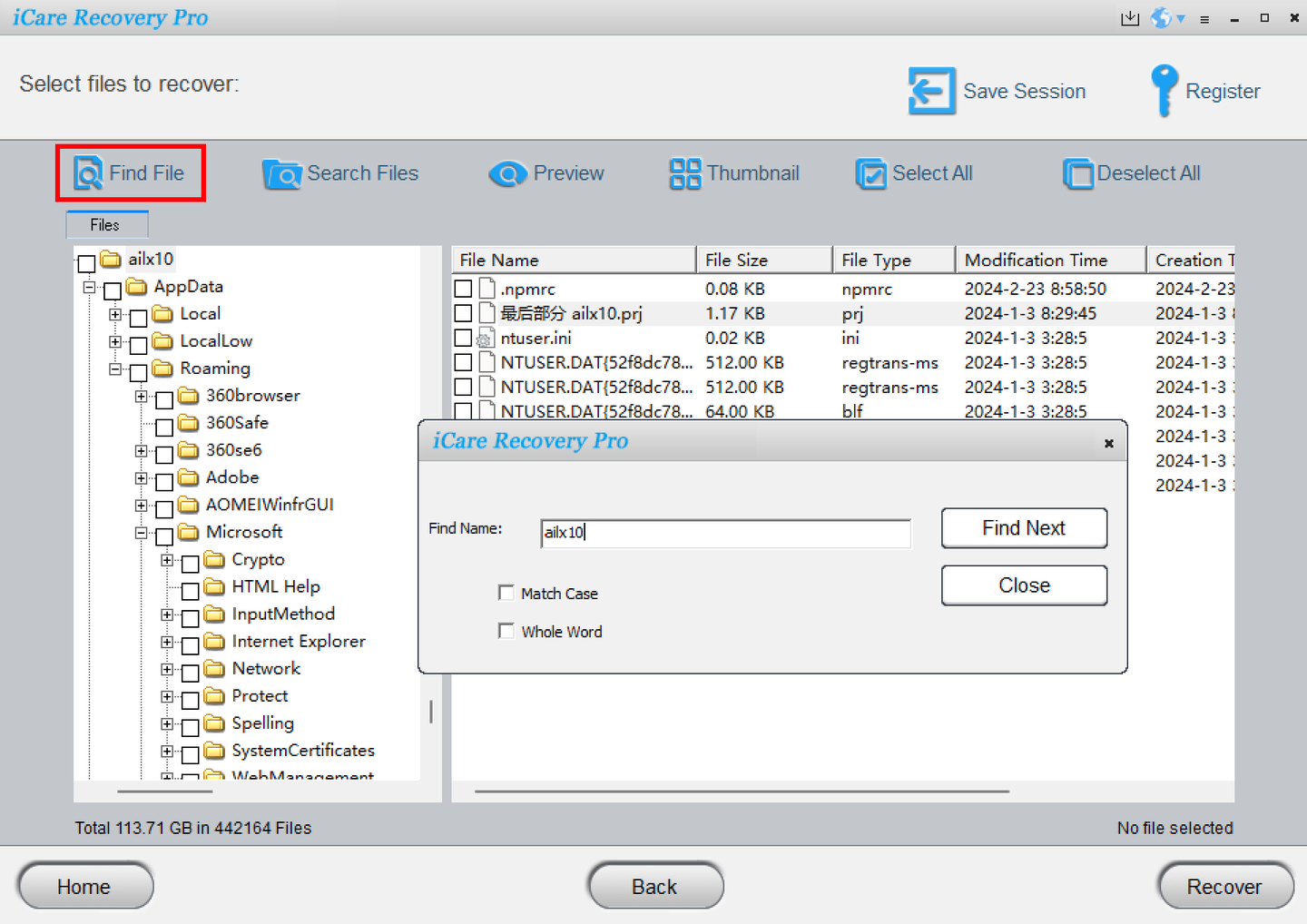Click the Register key icon

click(1164, 91)
